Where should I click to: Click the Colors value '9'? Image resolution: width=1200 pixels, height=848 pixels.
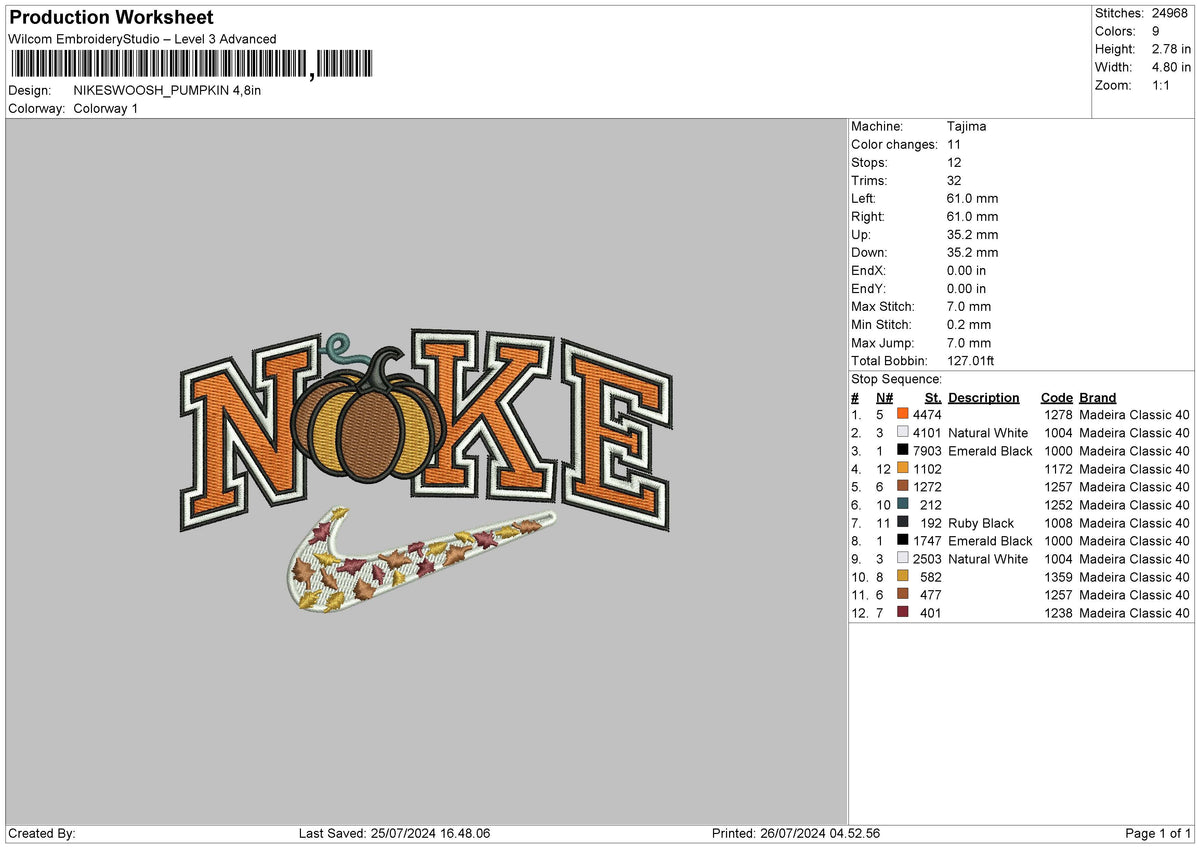pyautogui.click(x=1154, y=31)
